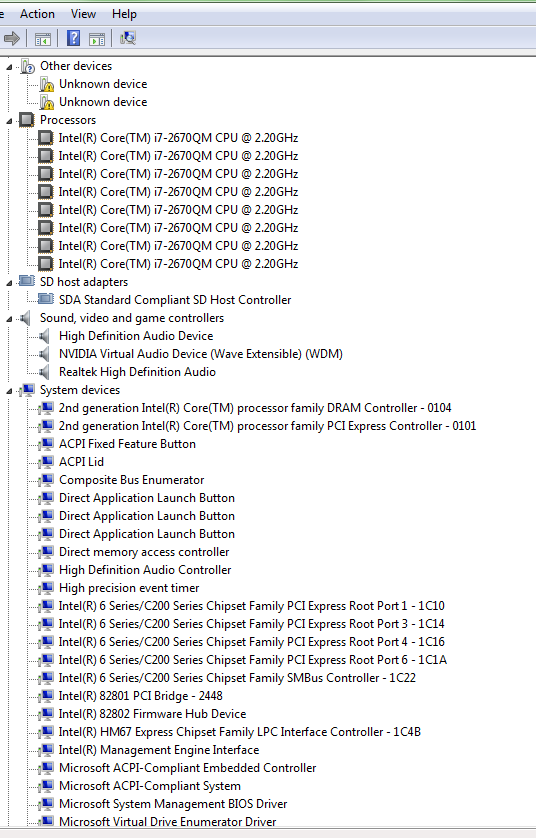Open the View menu
536x838 pixels.
tap(83, 14)
